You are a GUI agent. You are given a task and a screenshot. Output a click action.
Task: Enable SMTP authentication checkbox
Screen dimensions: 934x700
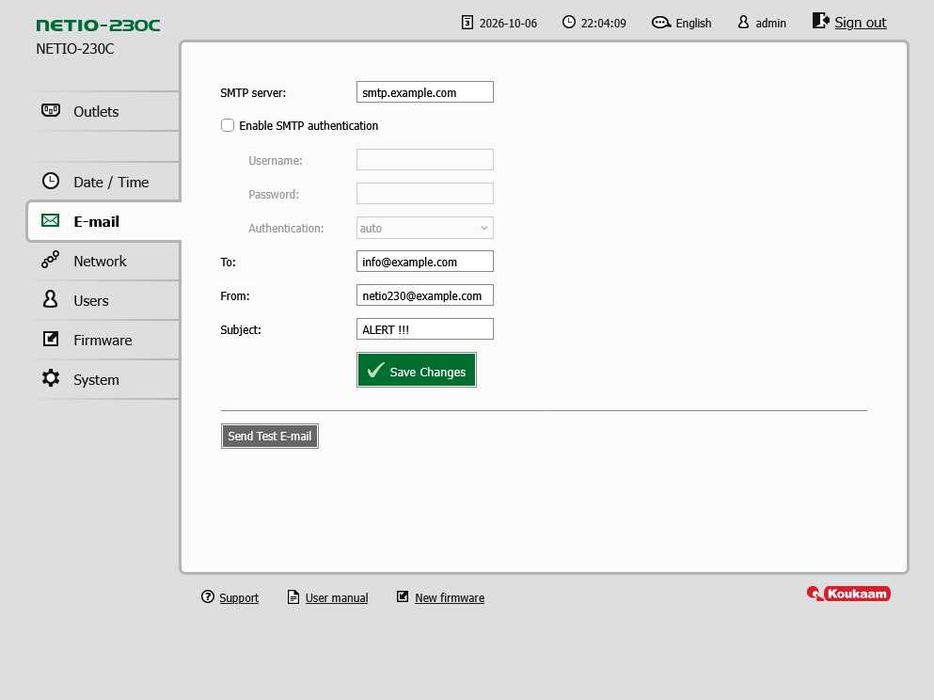pyautogui.click(x=228, y=126)
